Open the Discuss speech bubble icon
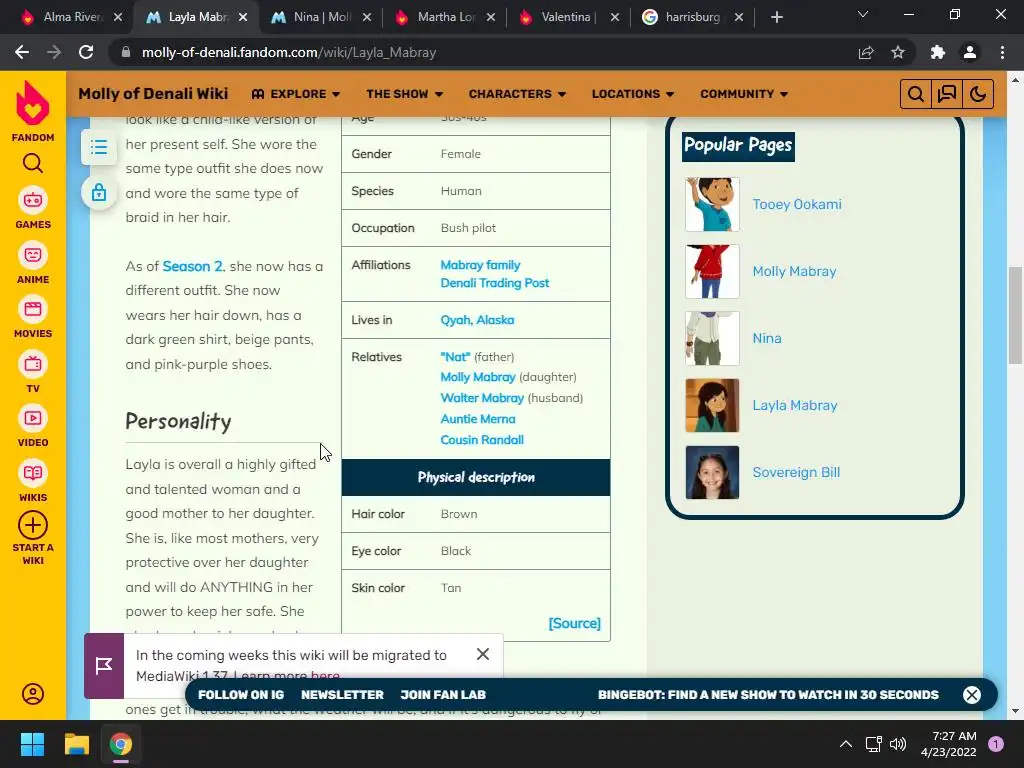 [x=946, y=94]
